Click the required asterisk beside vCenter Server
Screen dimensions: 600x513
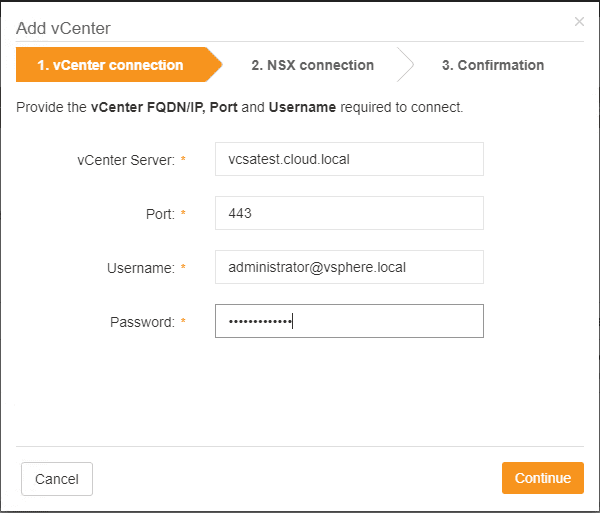[184, 160]
